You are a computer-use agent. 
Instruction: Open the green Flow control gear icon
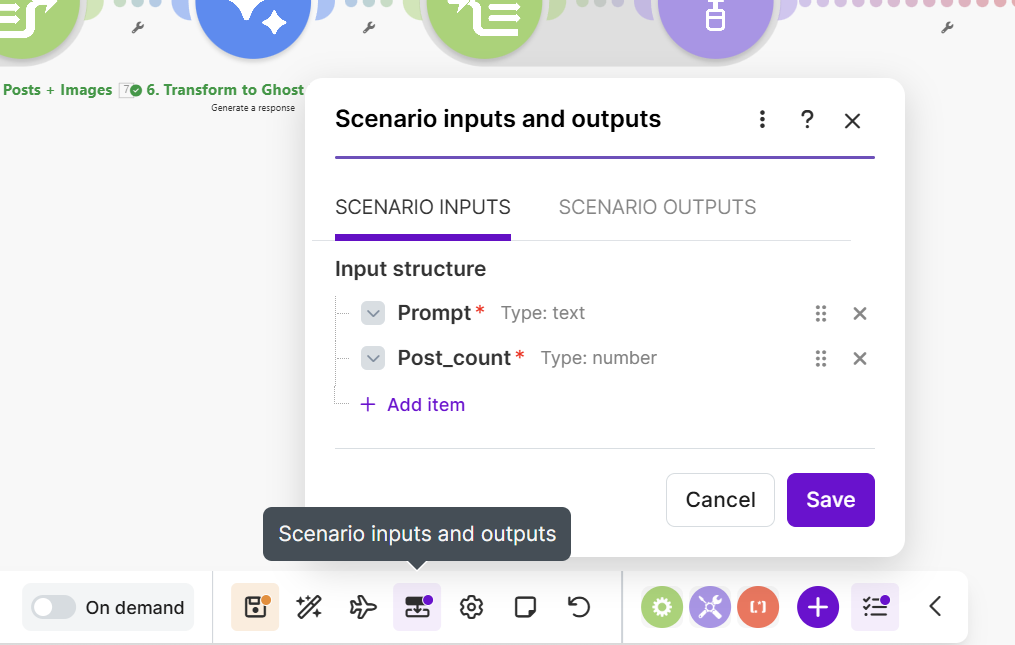click(x=662, y=607)
